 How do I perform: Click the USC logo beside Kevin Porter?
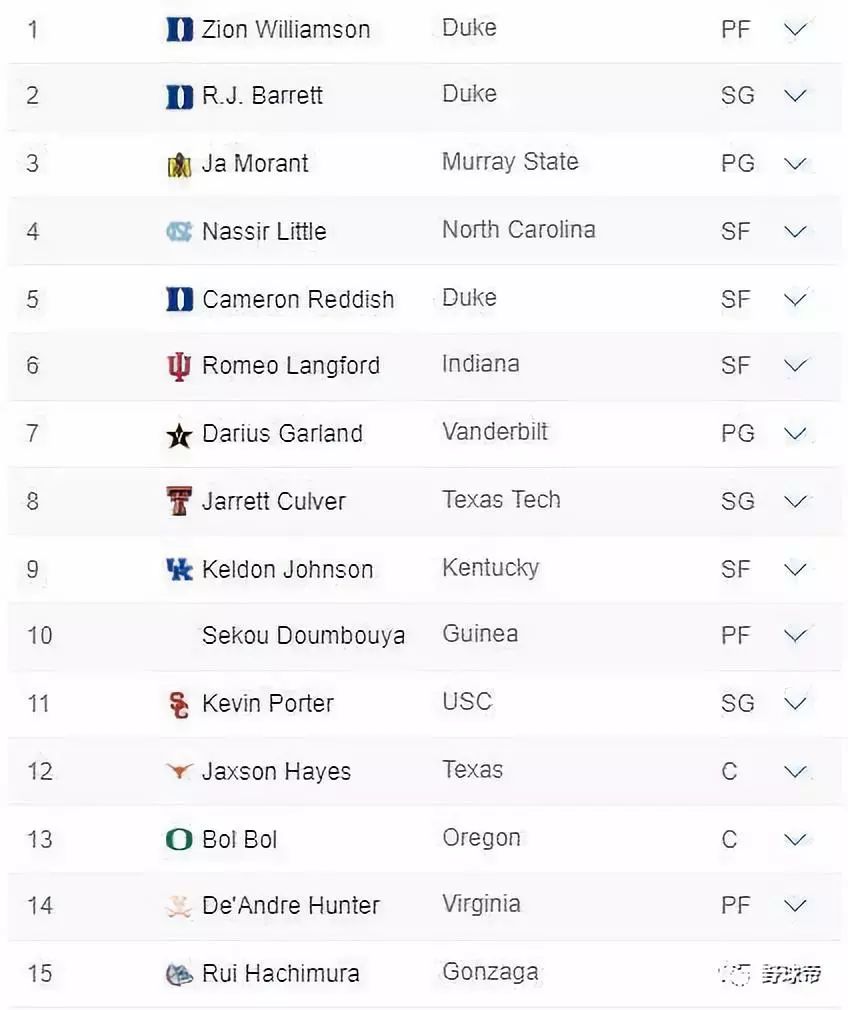click(179, 704)
